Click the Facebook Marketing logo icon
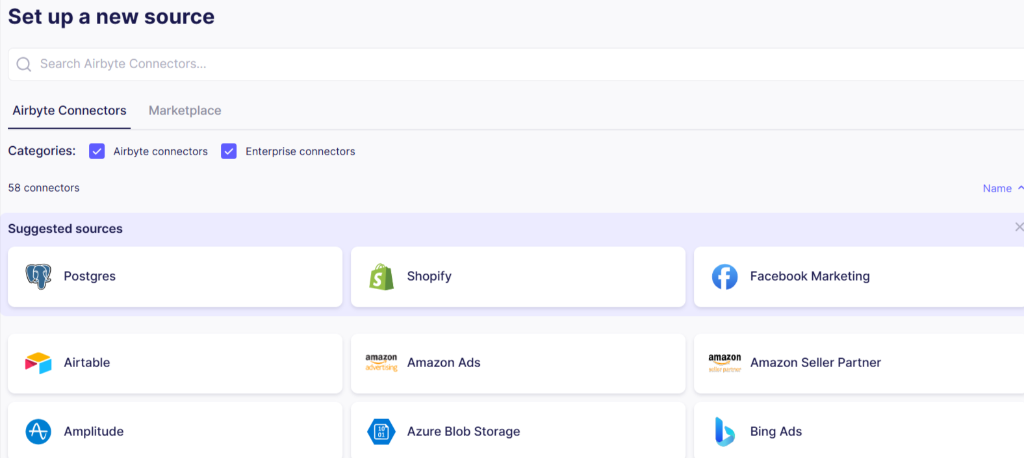 pos(724,277)
